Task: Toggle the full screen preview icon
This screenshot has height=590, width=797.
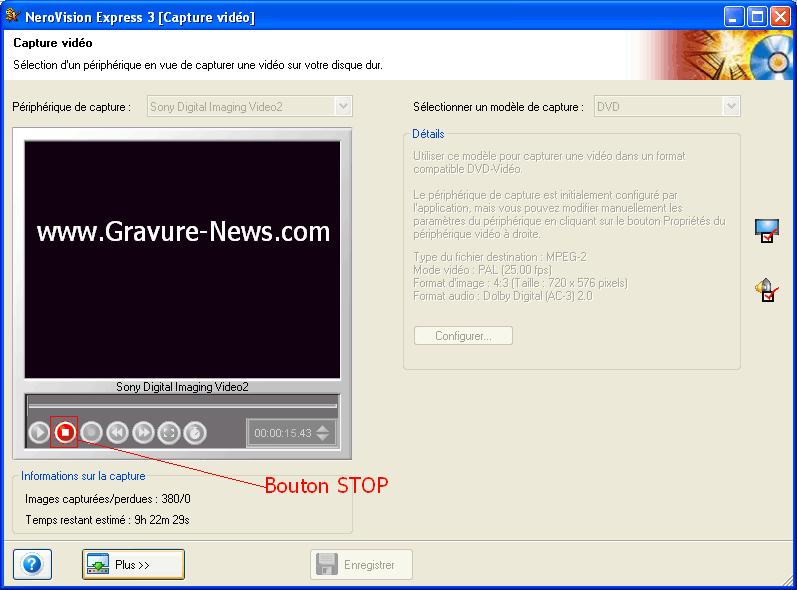Action: pos(169,432)
